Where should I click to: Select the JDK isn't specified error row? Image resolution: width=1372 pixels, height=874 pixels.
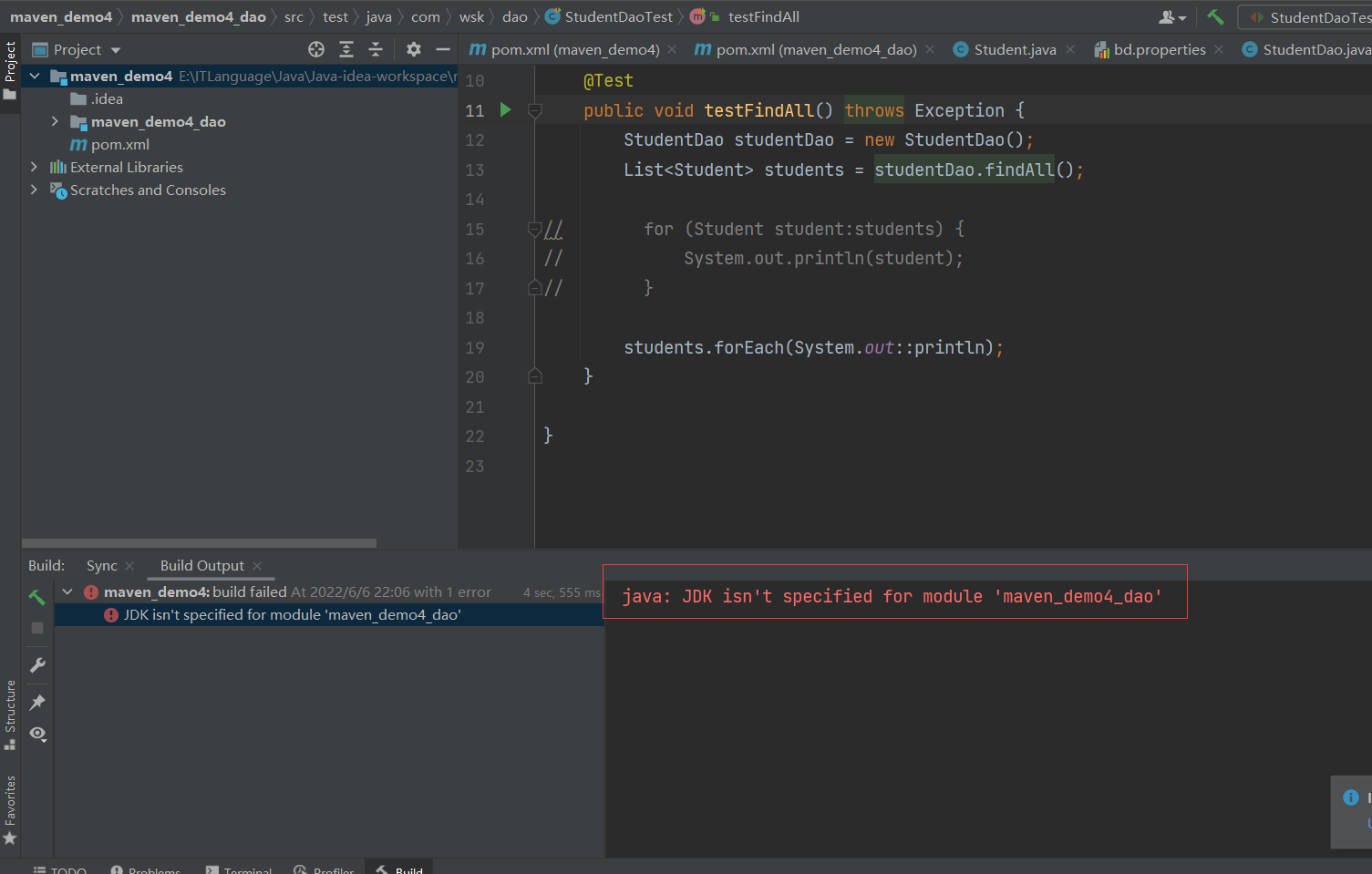[328, 615]
